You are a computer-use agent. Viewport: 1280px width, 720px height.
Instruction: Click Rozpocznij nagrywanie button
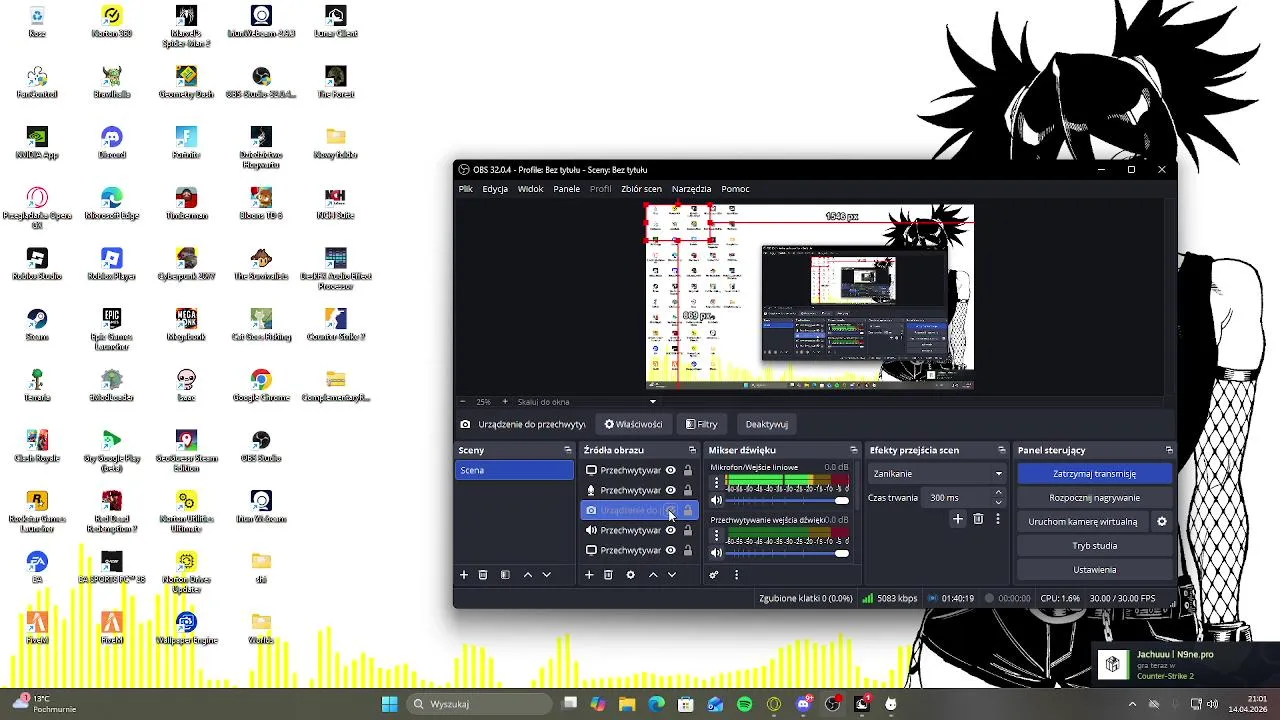coord(1094,498)
